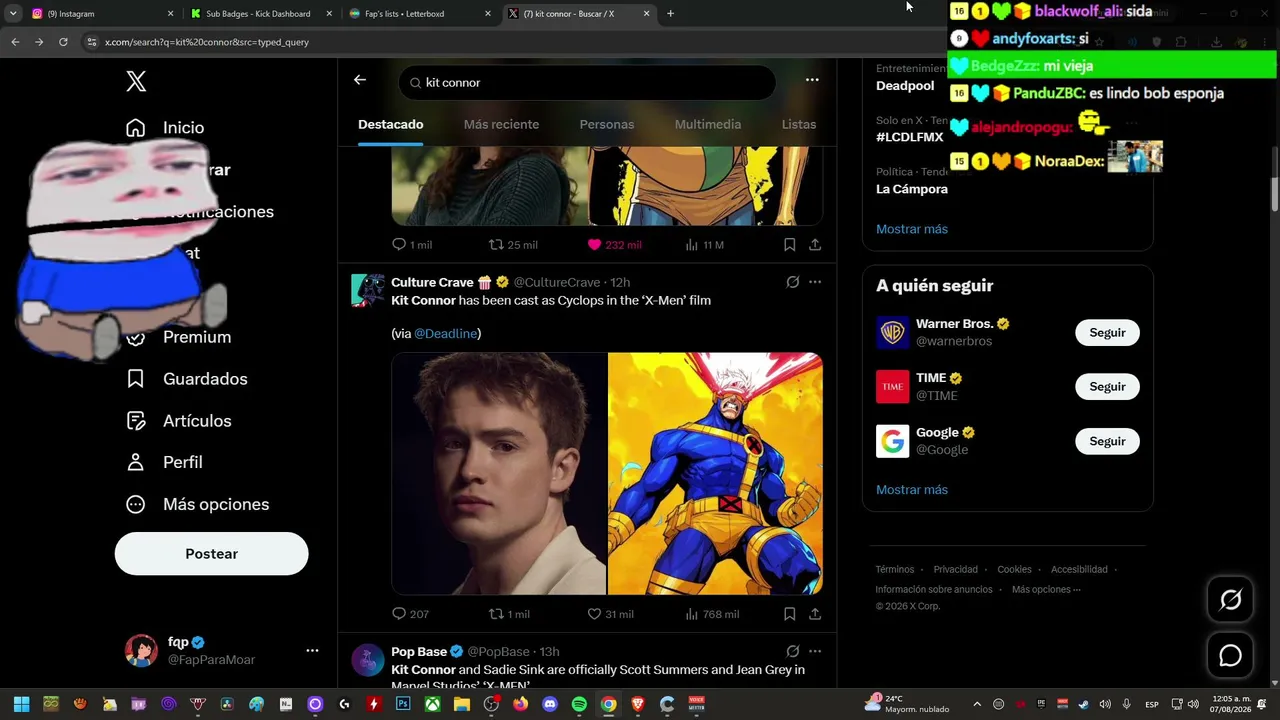Like the Culture Crave post
Screen dimensions: 1280x720
[x=610, y=614]
